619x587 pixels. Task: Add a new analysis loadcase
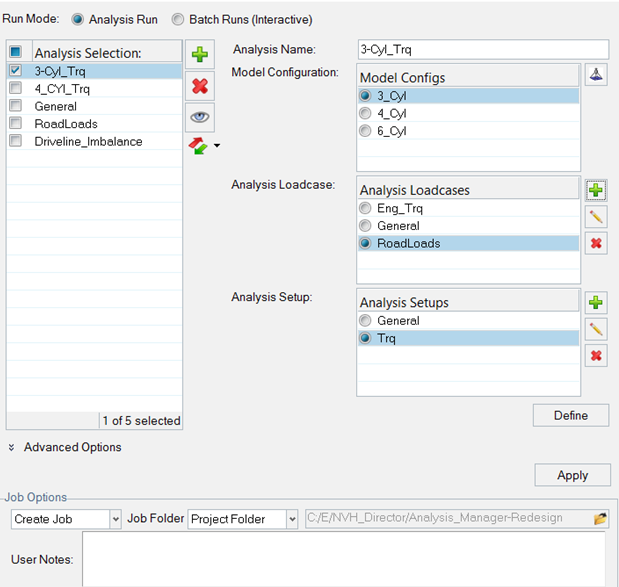596,188
